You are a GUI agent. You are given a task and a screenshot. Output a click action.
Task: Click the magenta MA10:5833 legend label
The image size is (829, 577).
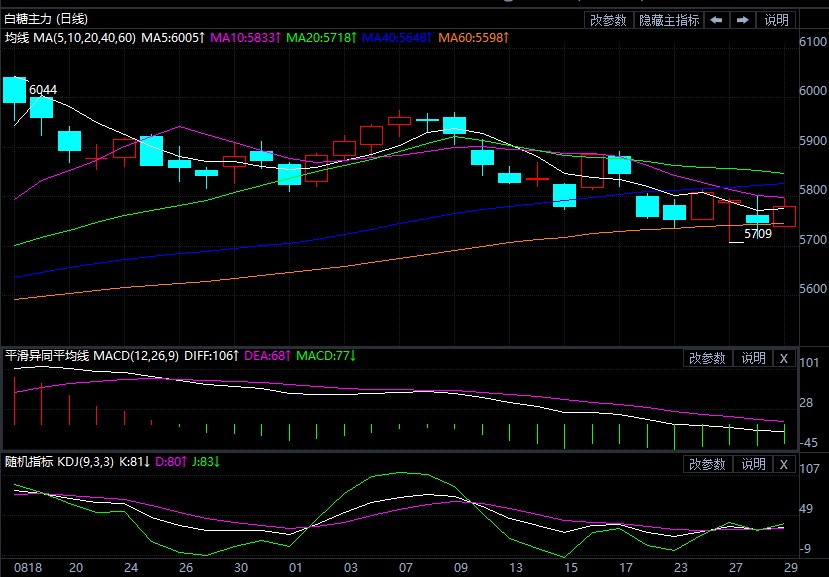point(247,38)
